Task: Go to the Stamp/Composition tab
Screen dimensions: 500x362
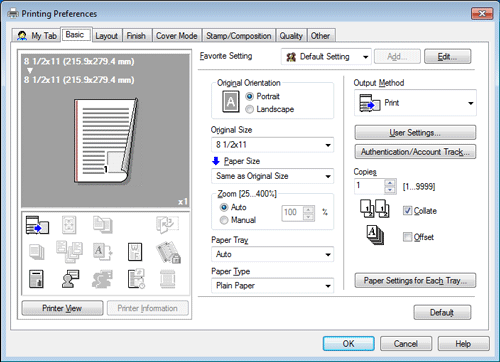Action: 239,36
